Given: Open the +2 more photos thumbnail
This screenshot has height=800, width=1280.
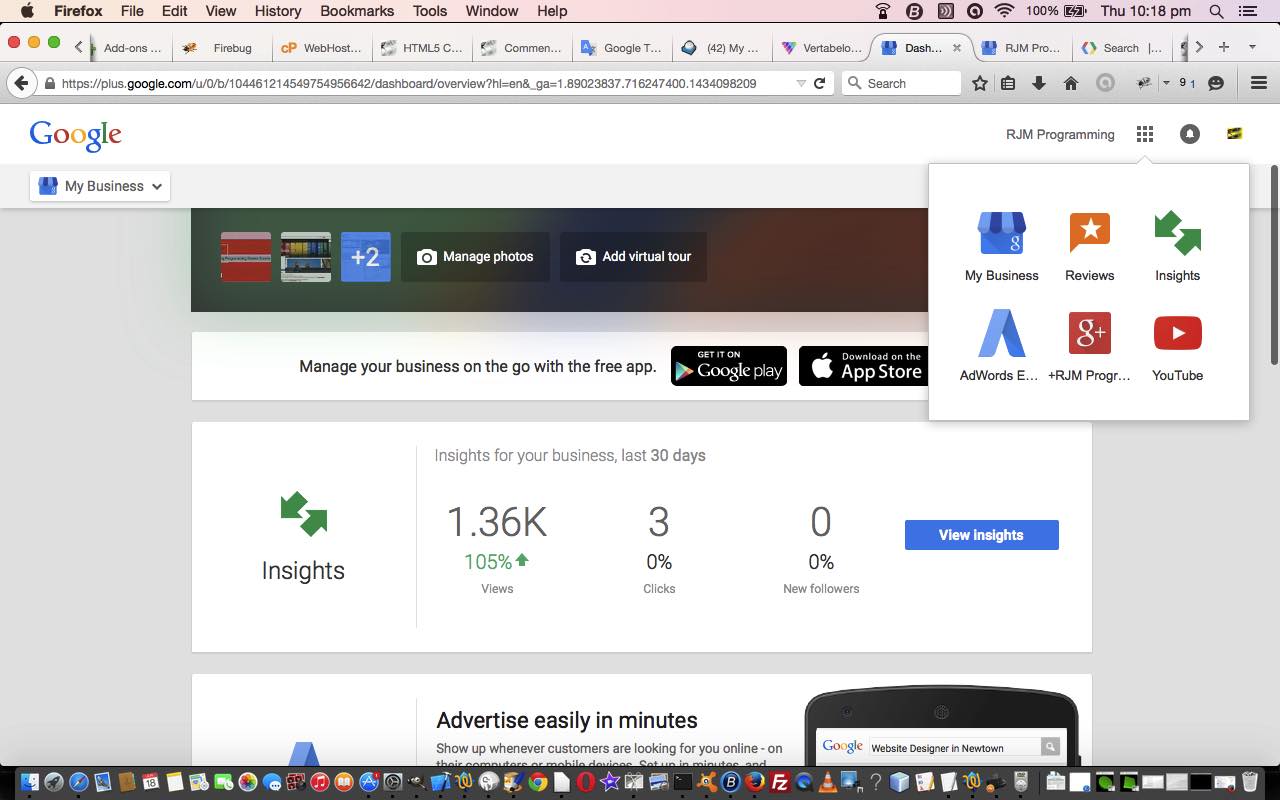Looking at the screenshot, I should pyautogui.click(x=366, y=257).
